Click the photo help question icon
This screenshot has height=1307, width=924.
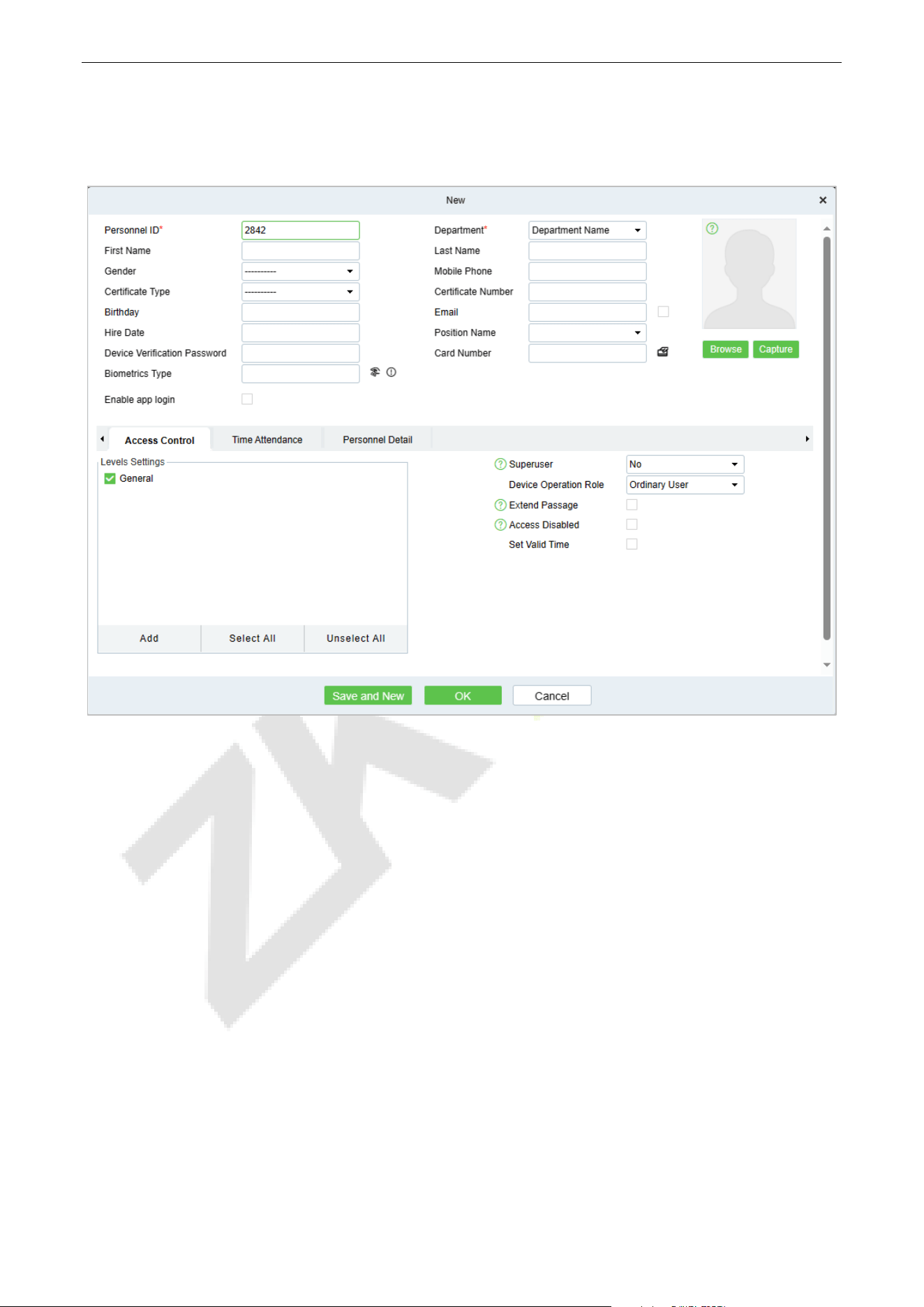coord(712,228)
